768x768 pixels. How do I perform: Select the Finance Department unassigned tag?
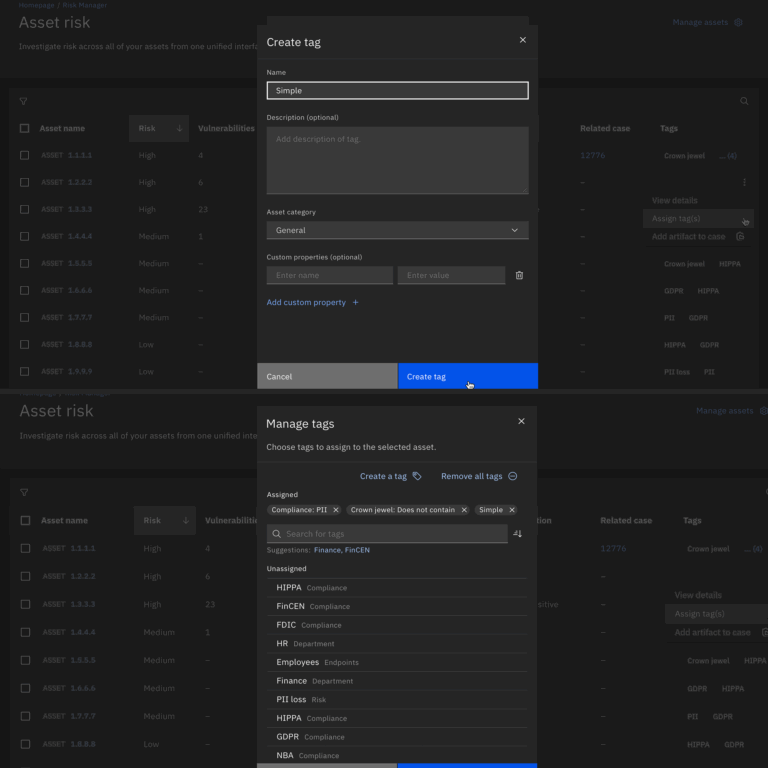click(x=397, y=681)
